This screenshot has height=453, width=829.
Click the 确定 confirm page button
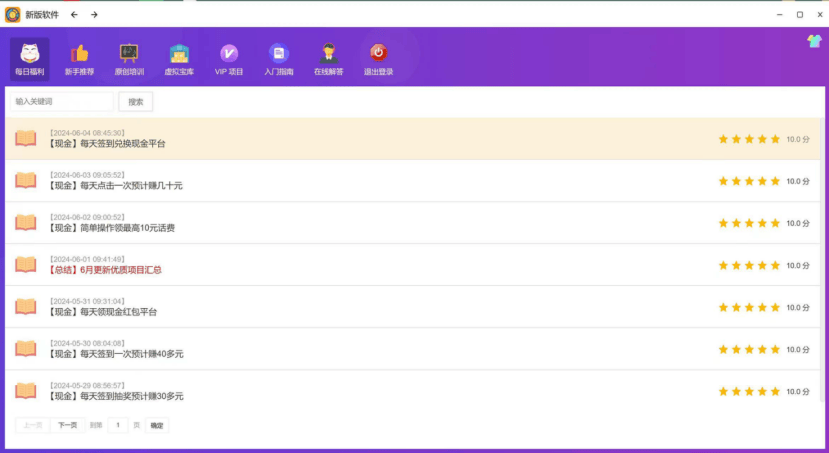[157, 426]
